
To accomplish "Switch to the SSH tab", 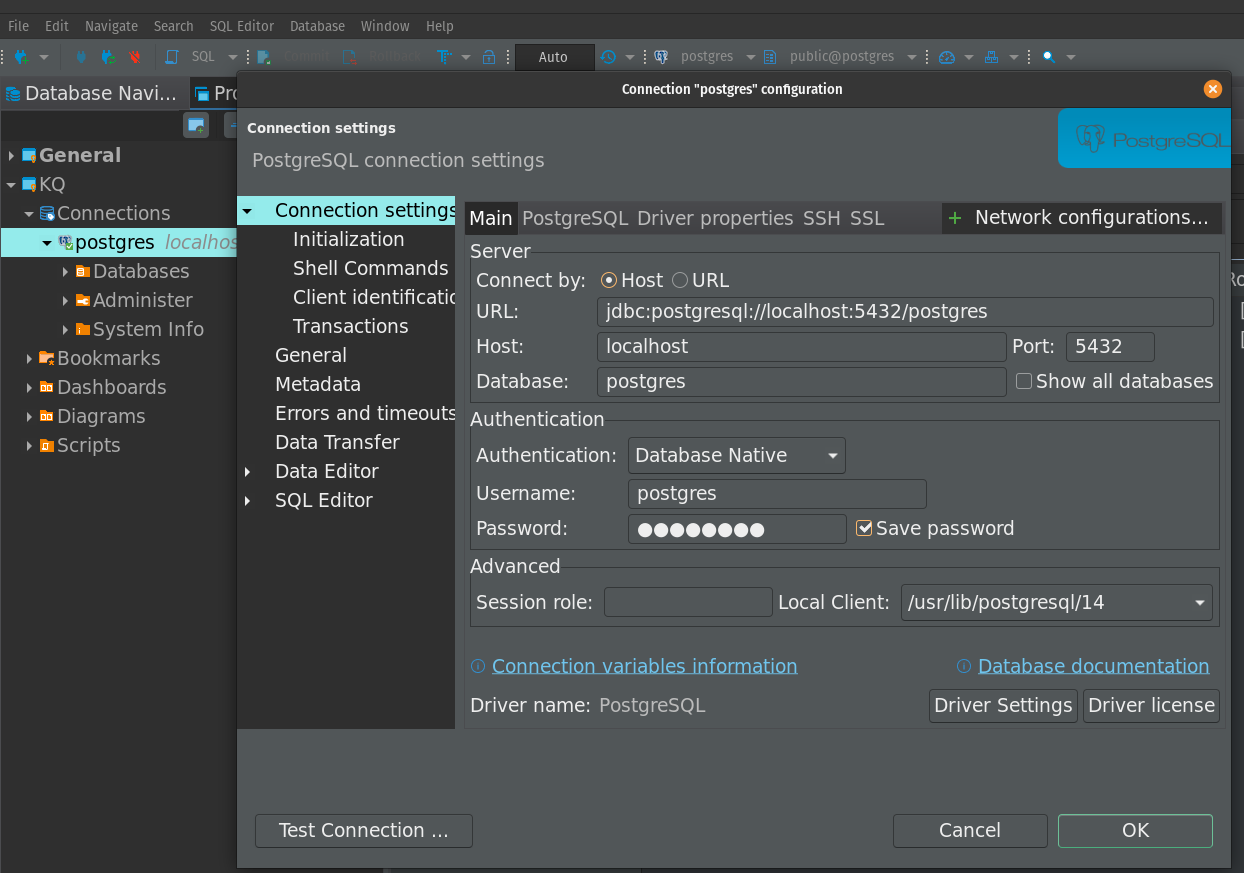I will point(822,218).
